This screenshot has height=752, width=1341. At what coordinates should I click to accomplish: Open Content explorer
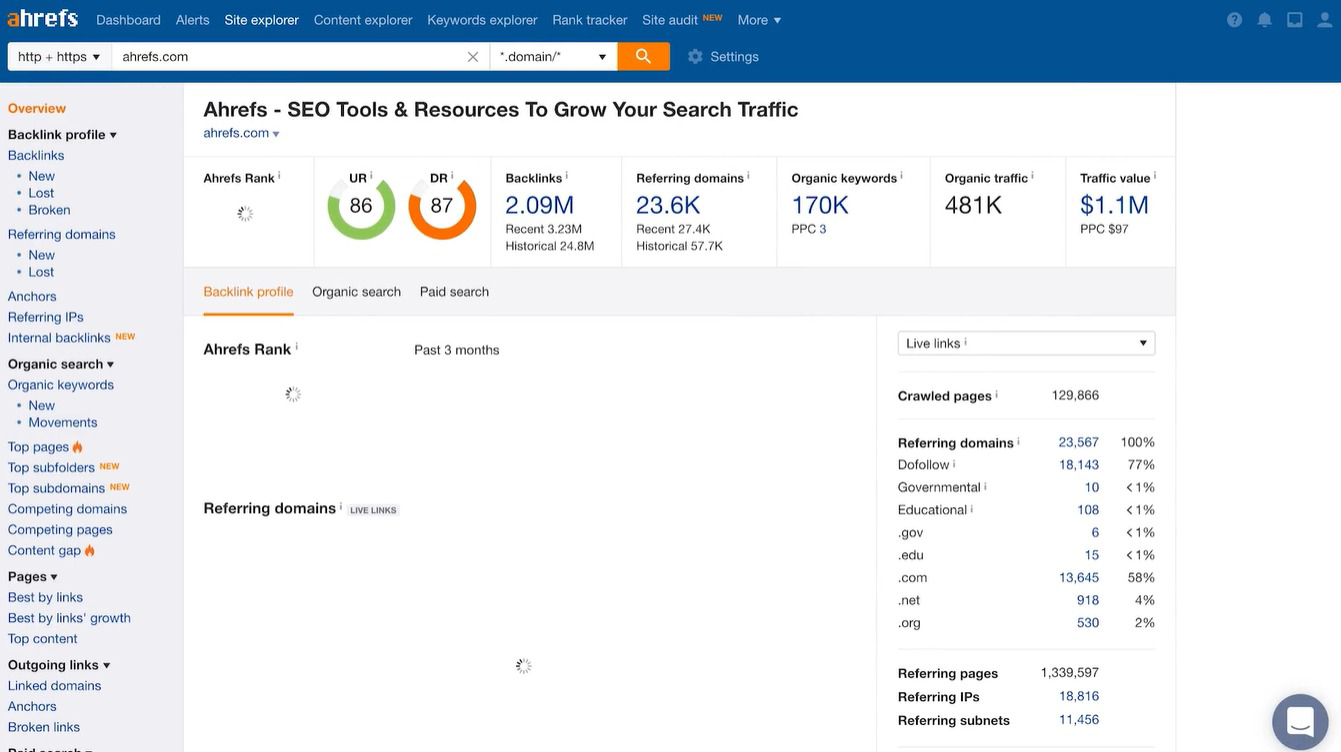point(363,20)
